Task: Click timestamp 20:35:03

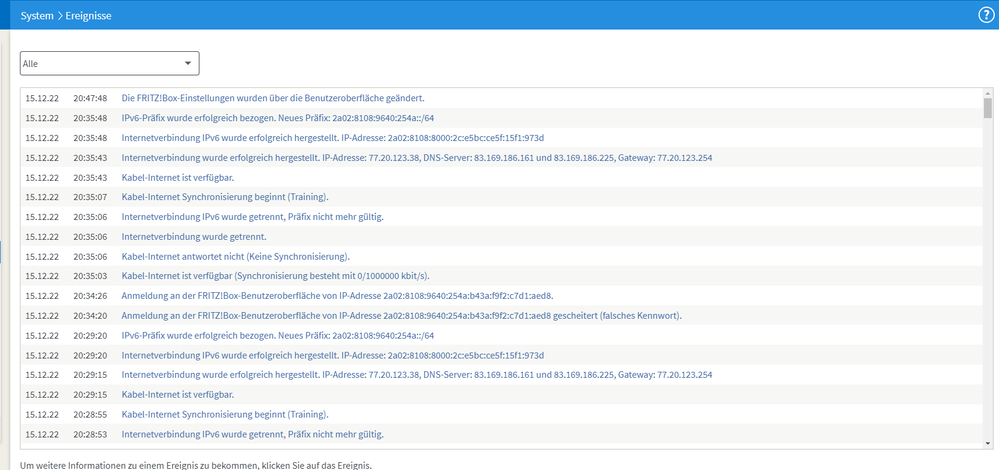Action: coord(90,276)
